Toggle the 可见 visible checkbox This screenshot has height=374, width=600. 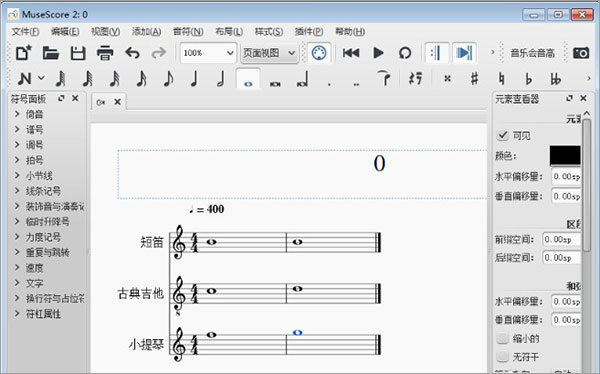502,135
